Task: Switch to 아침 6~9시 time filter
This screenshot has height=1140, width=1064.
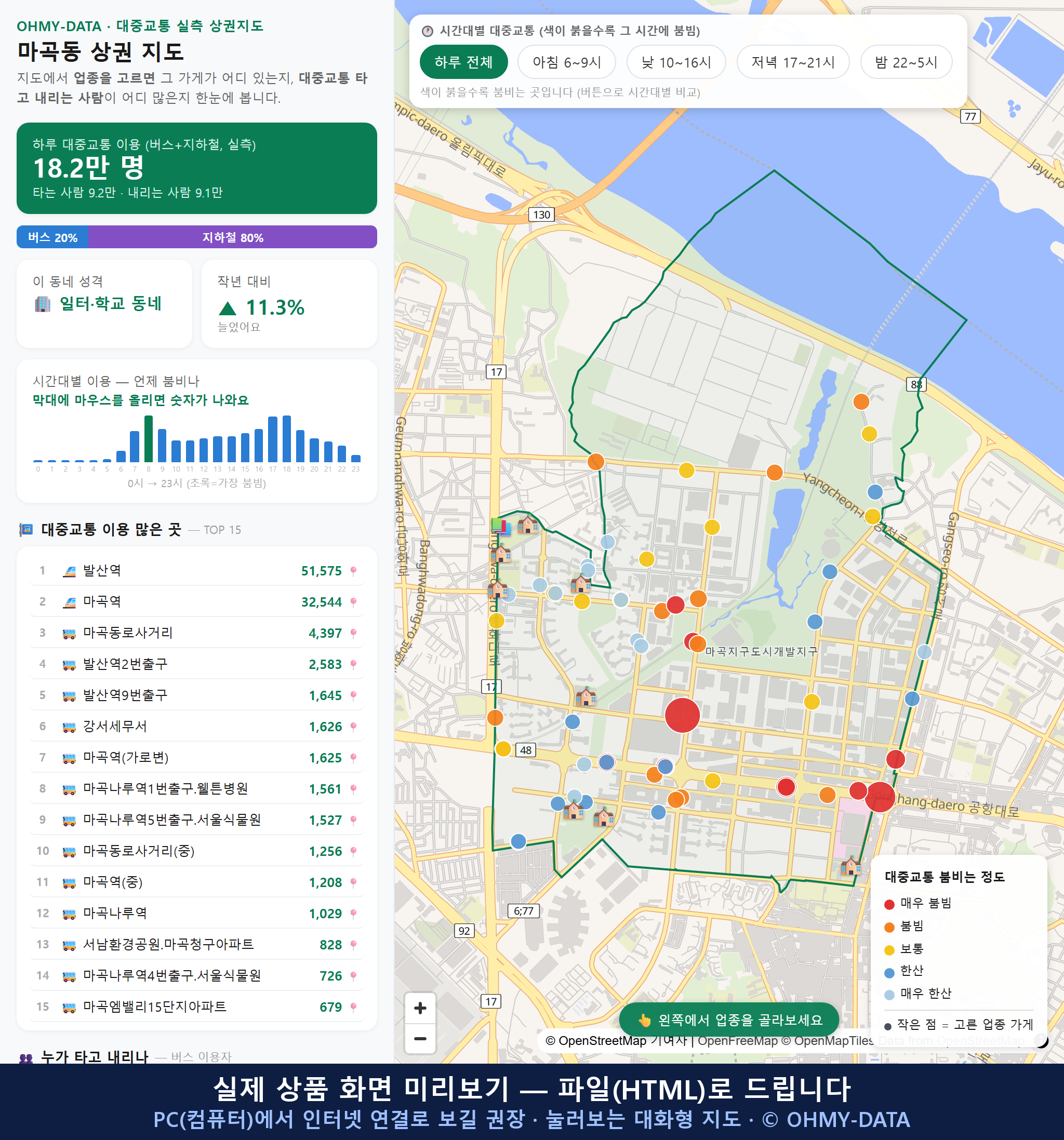Action: pos(567,62)
